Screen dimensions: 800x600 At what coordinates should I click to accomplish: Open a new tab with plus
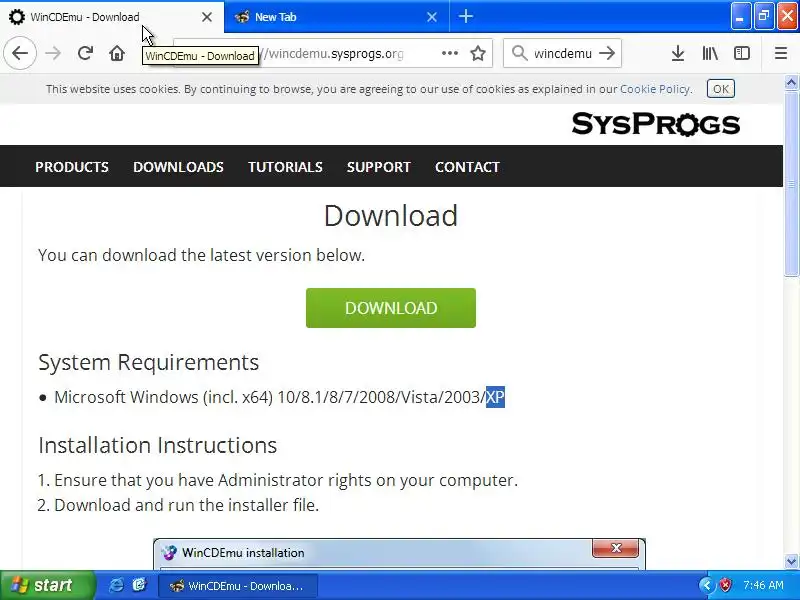[466, 17]
